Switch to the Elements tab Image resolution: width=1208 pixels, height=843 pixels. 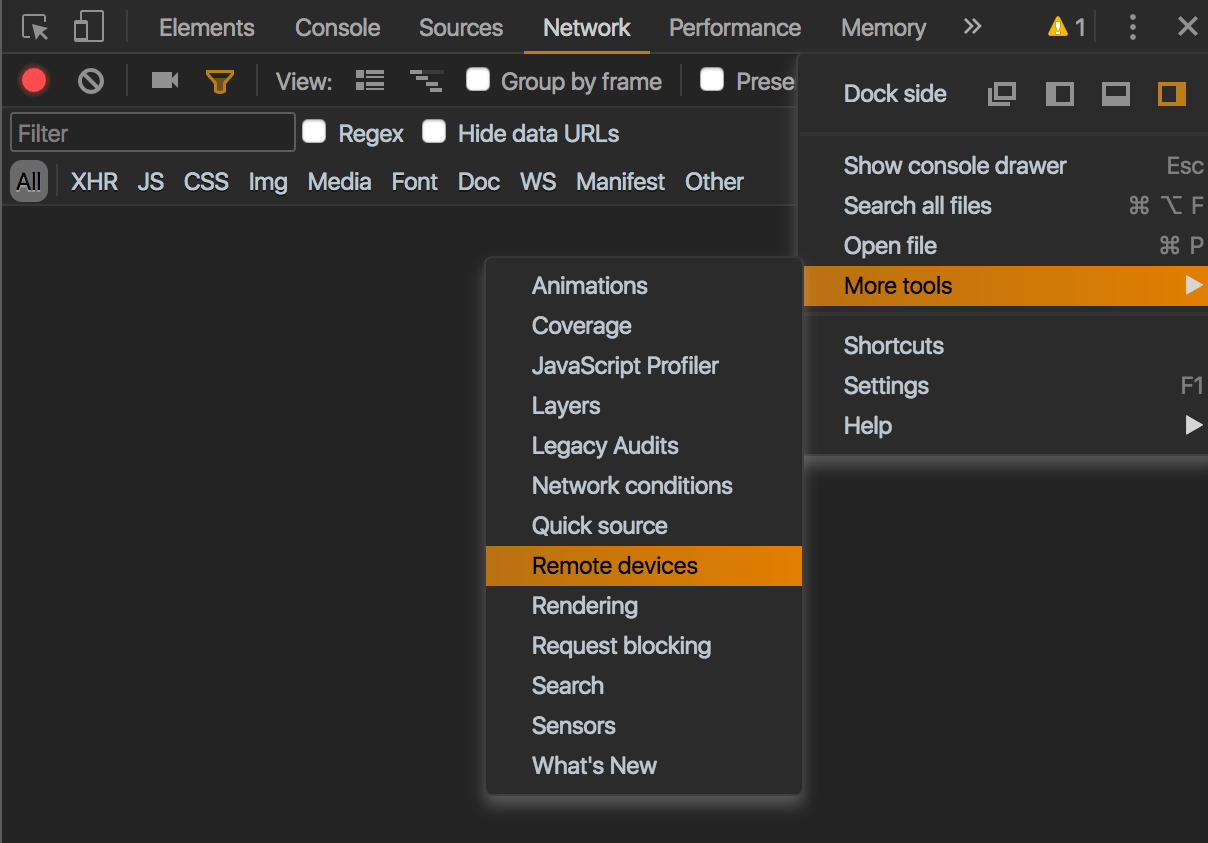click(x=206, y=27)
